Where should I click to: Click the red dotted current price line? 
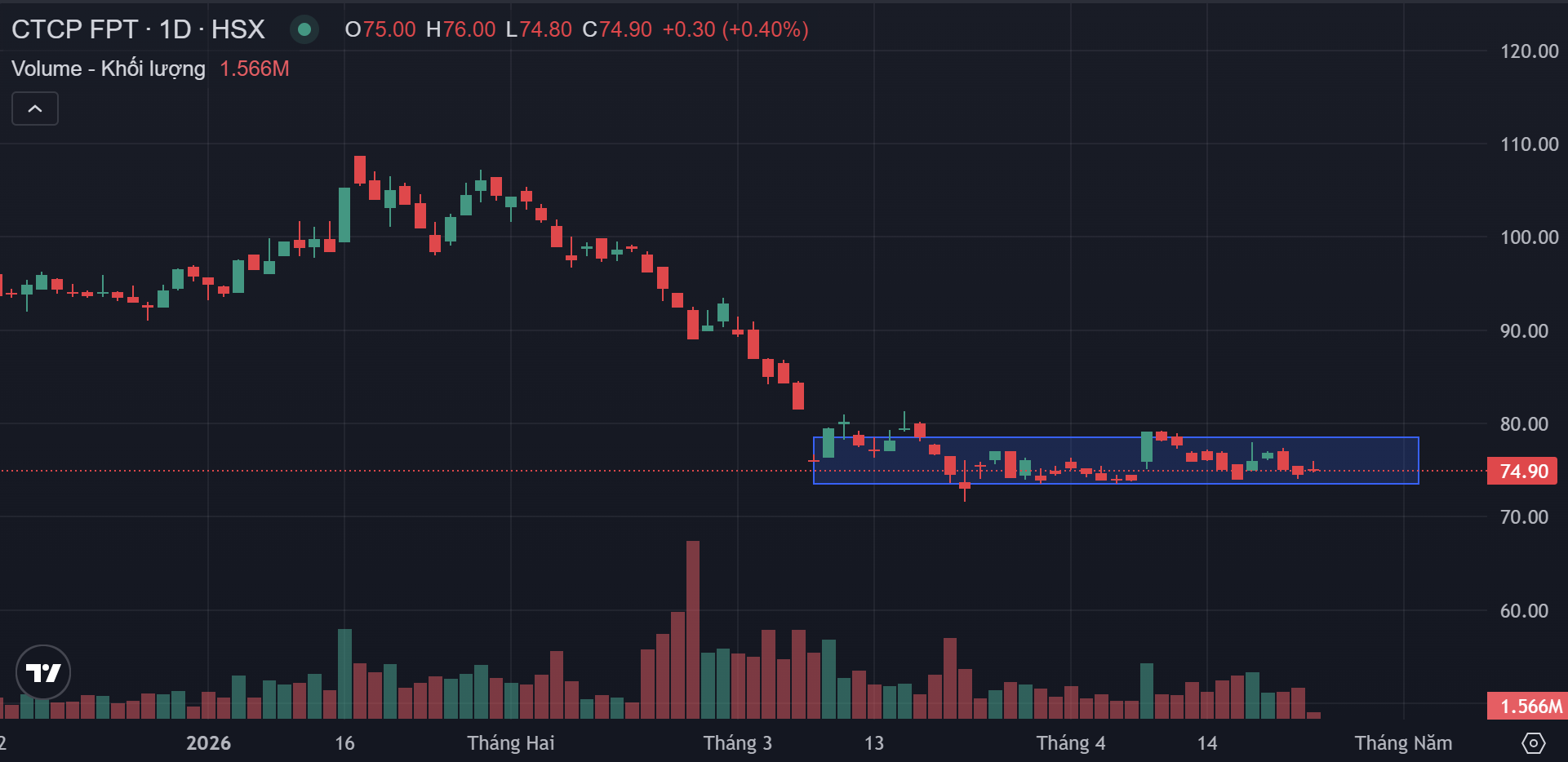(408, 471)
